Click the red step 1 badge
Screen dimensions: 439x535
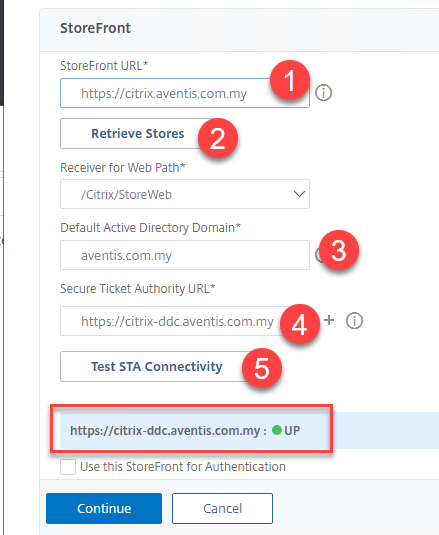pos(290,81)
